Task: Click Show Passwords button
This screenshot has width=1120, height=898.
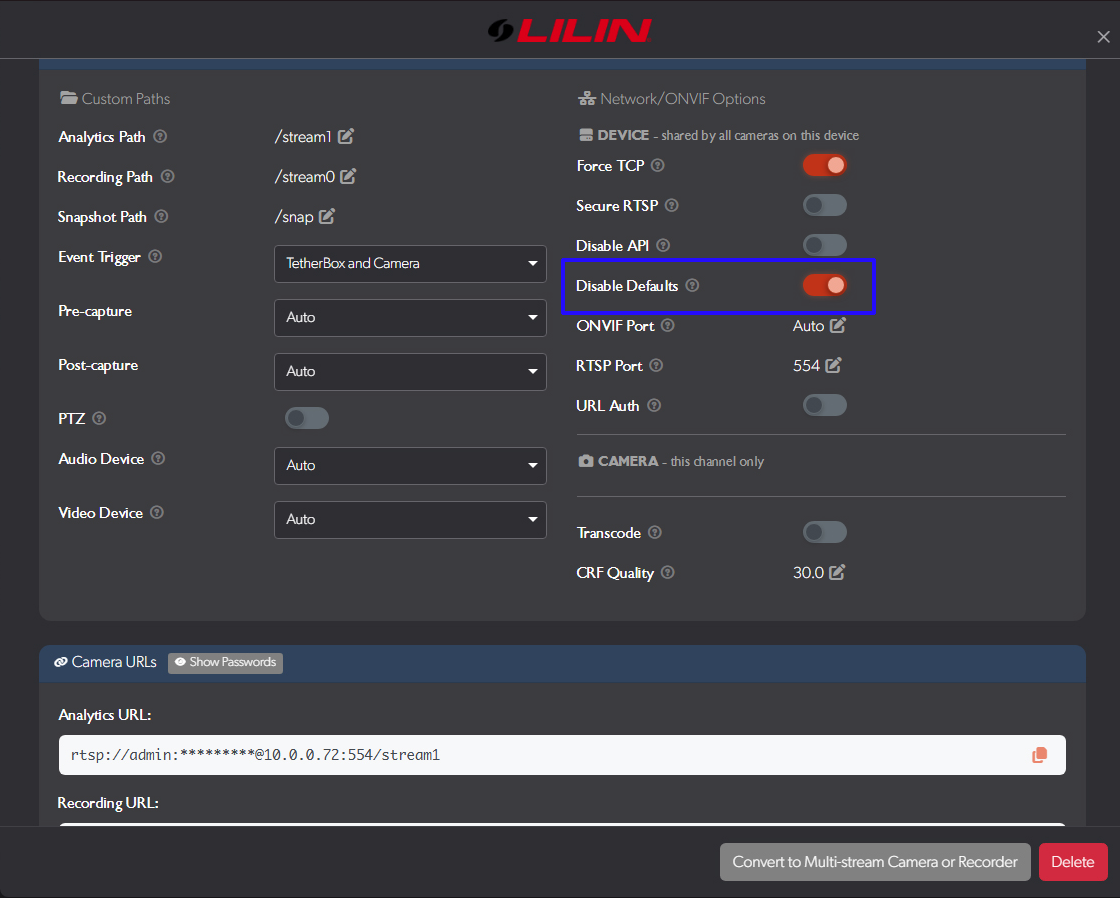Action: click(225, 662)
